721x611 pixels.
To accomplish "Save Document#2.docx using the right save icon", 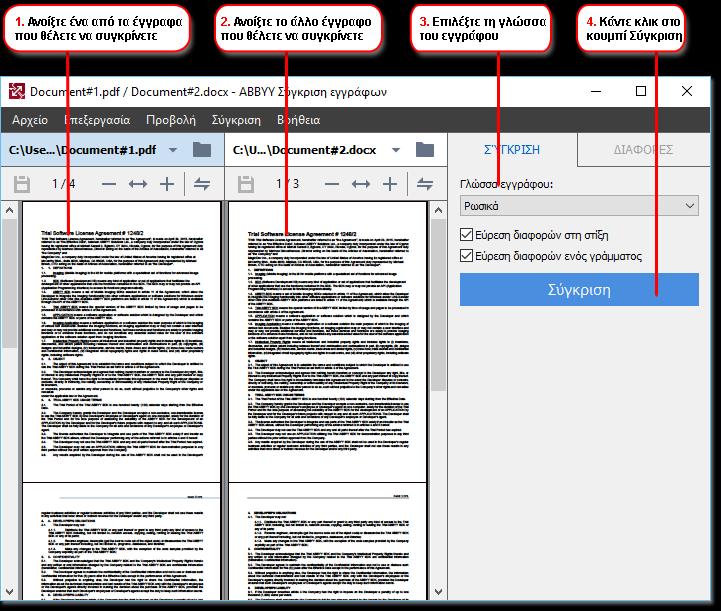I will click(246, 184).
